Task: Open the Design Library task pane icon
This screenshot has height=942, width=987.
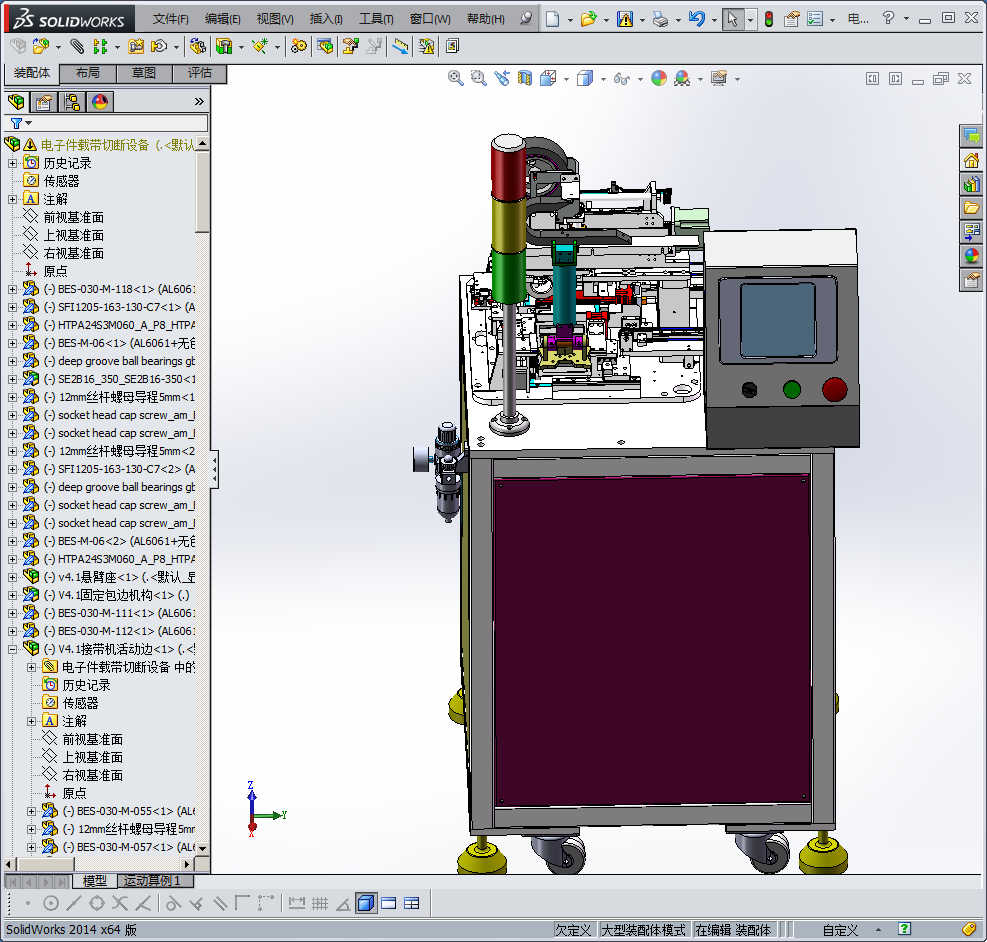Action: click(x=971, y=184)
